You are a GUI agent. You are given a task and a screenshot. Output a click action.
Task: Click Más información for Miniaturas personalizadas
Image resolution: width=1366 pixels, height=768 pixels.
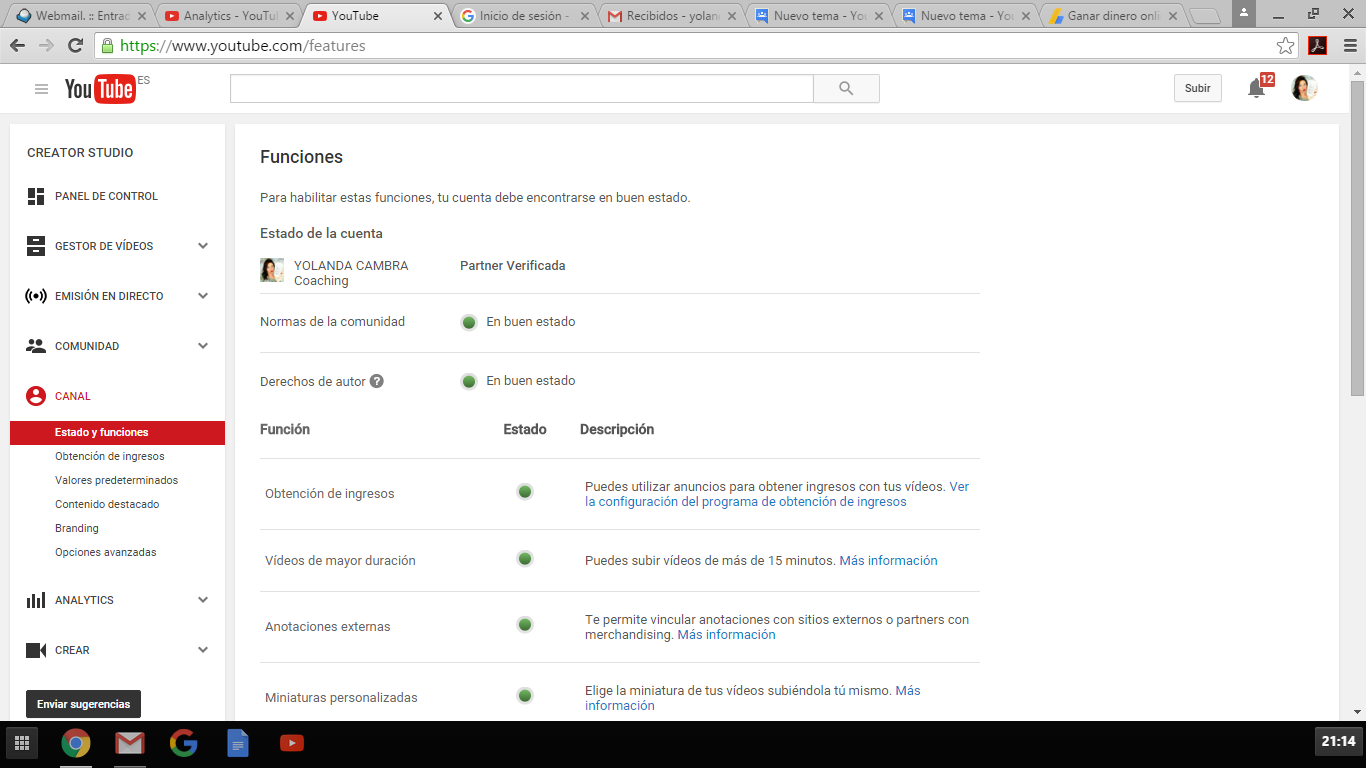point(753,698)
